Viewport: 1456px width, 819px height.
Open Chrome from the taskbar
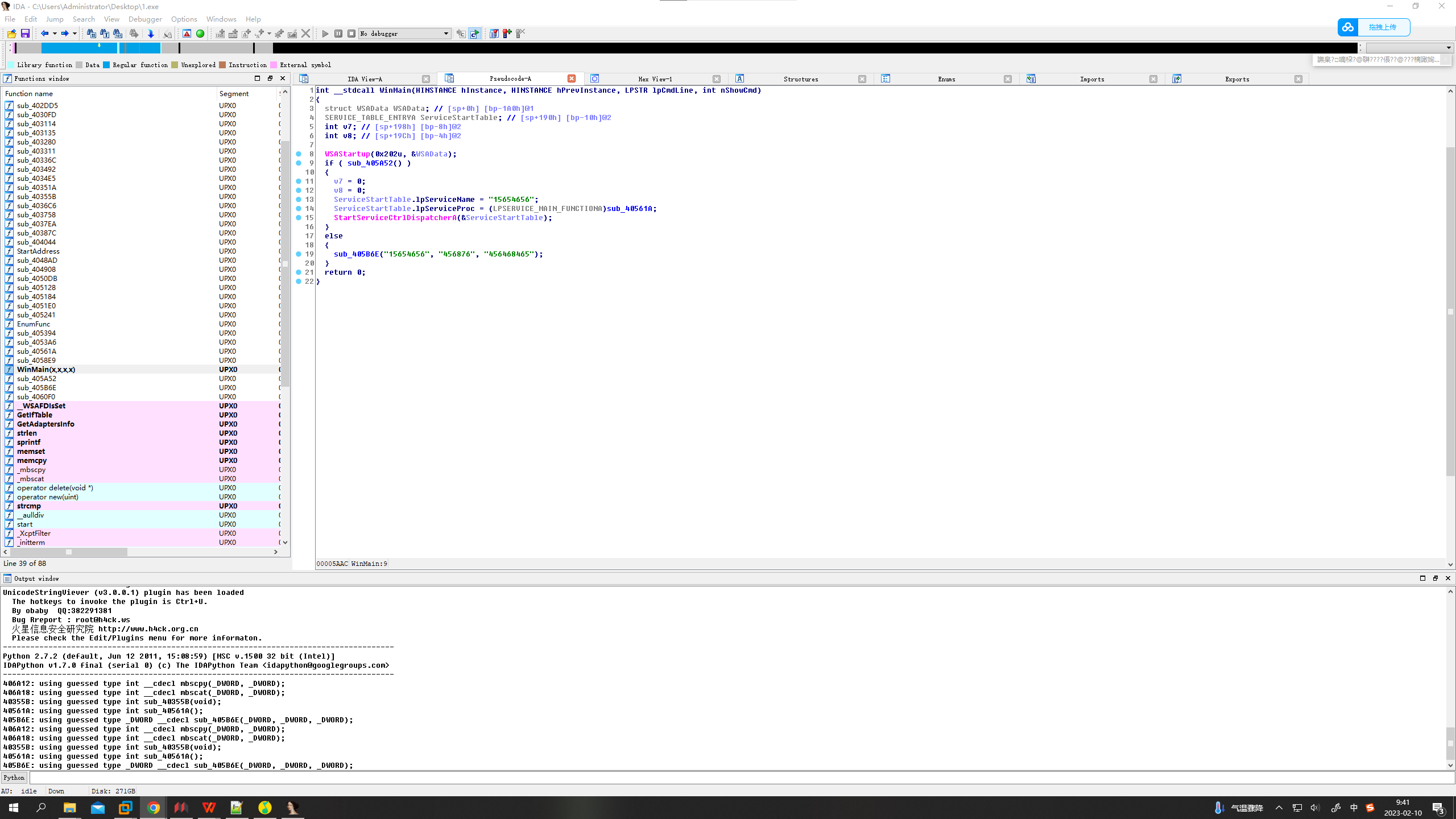tap(154, 808)
